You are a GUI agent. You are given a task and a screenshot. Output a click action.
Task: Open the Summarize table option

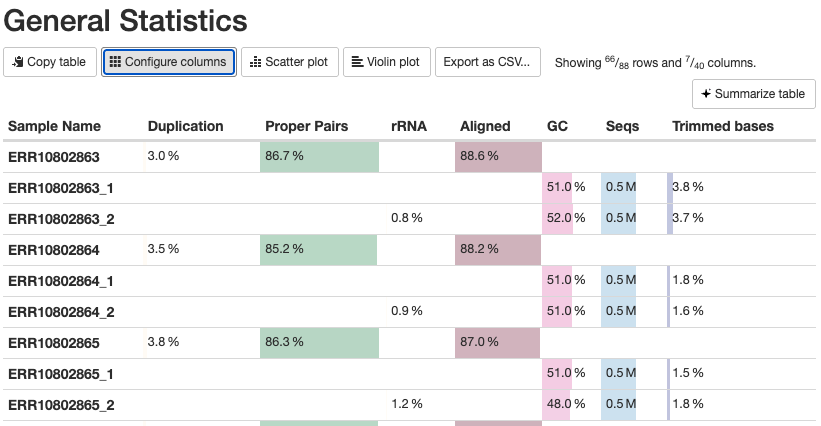click(754, 94)
